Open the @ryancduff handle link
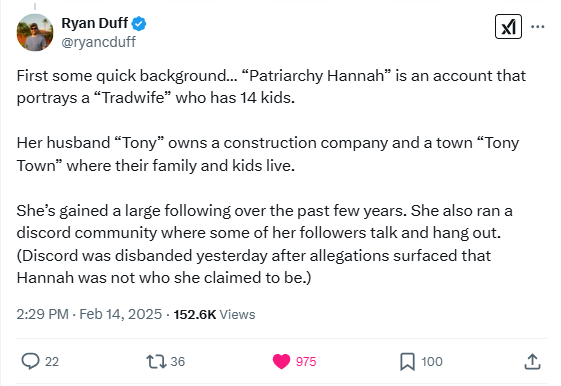 pyautogui.click(x=98, y=42)
